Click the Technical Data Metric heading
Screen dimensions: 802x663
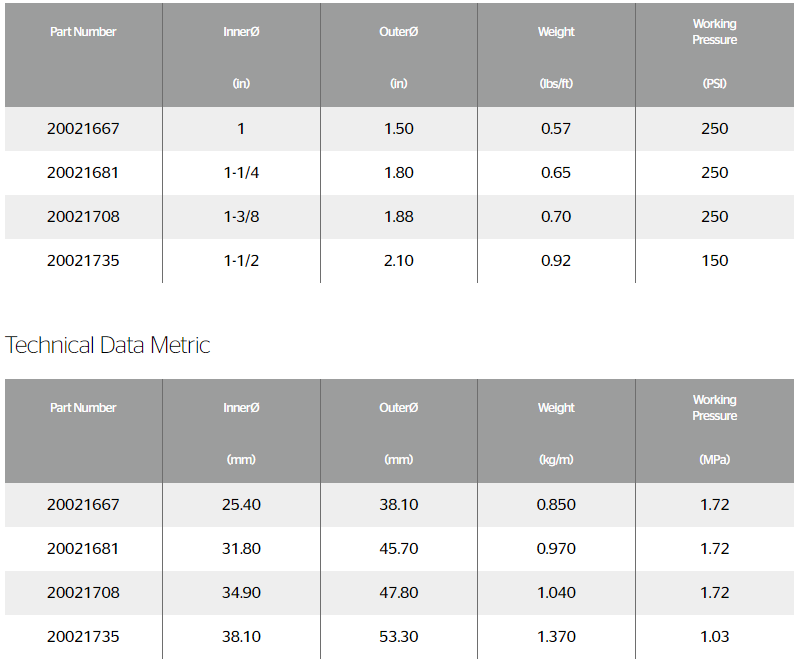click(107, 345)
